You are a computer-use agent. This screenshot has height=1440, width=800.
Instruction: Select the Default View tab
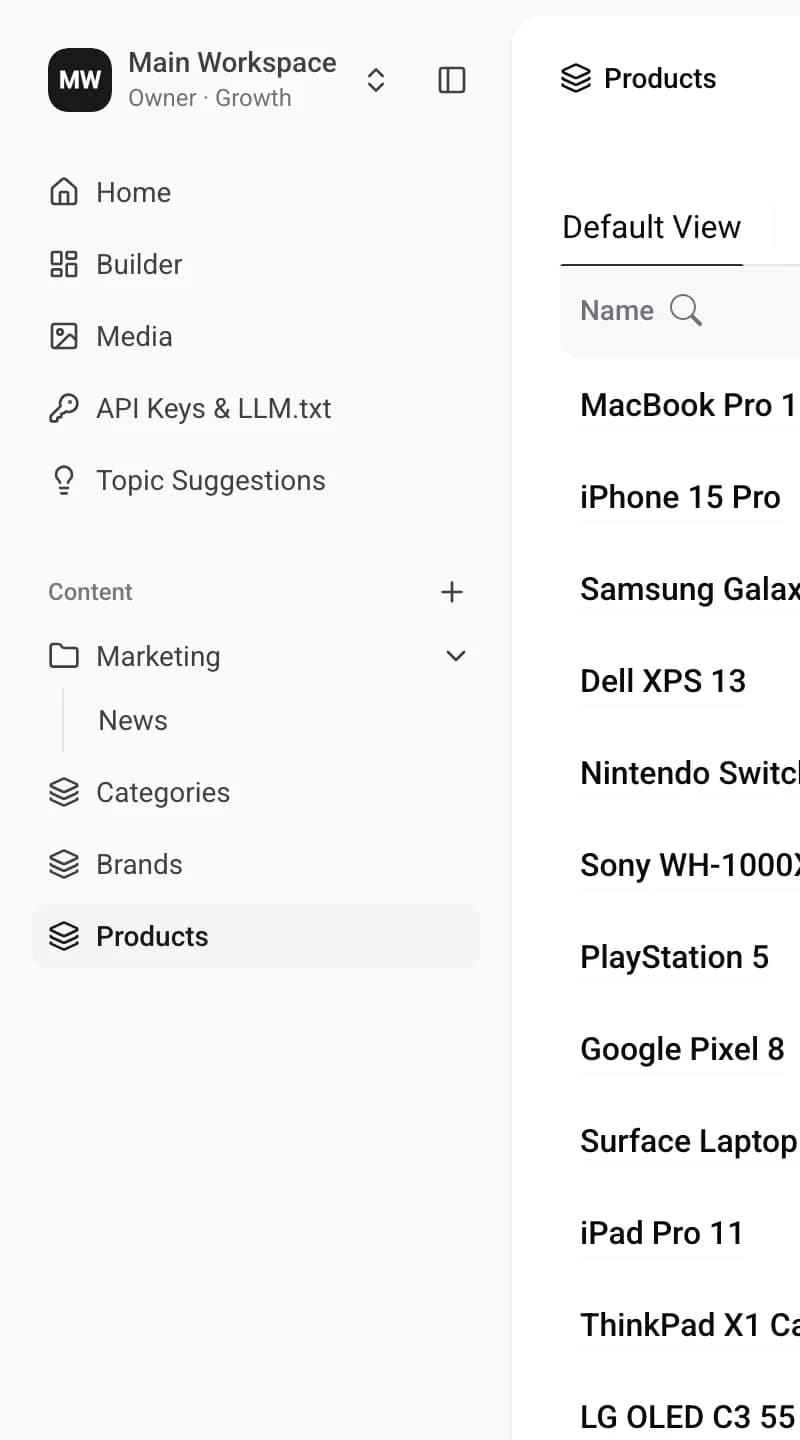[652, 227]
